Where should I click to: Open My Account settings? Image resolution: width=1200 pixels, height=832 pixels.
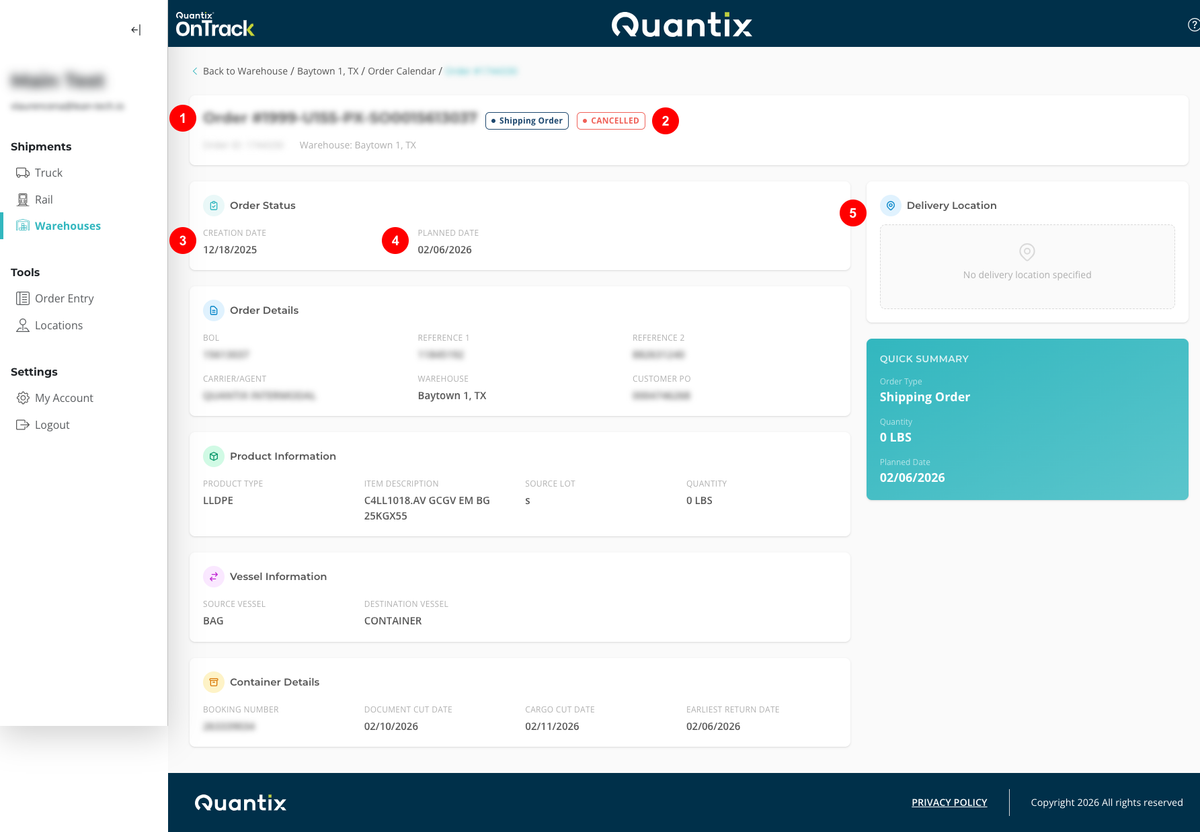(x=63, y=398)
